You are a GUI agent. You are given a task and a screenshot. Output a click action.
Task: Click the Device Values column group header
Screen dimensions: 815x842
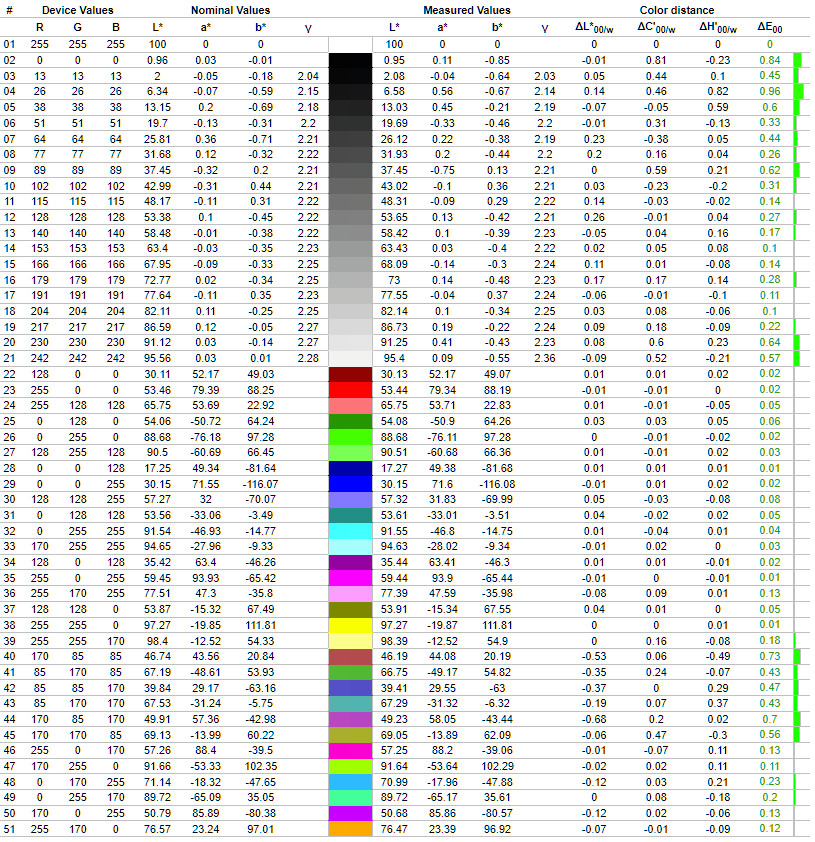(77, 10)
